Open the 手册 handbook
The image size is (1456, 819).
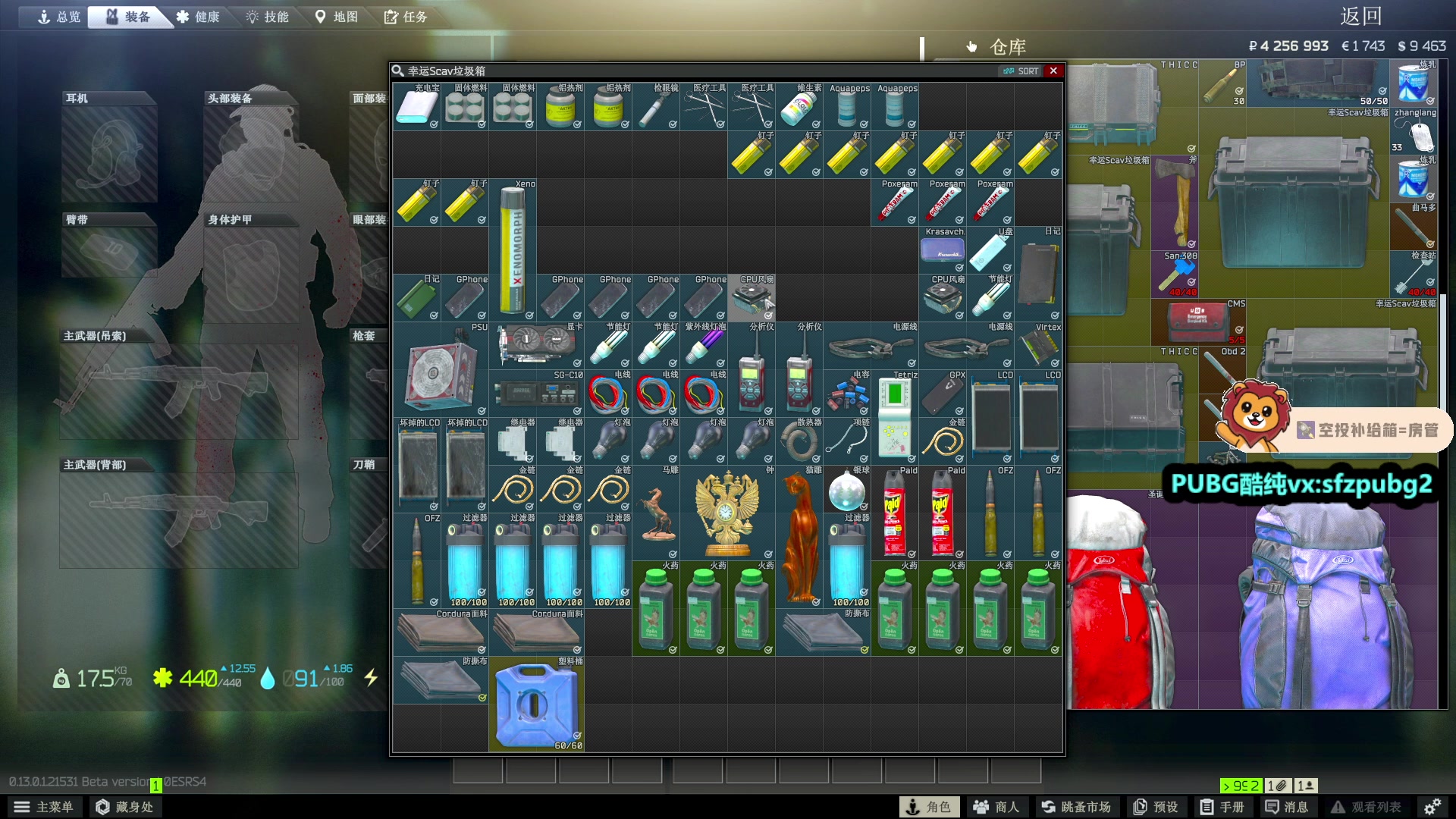(1222, 807)
